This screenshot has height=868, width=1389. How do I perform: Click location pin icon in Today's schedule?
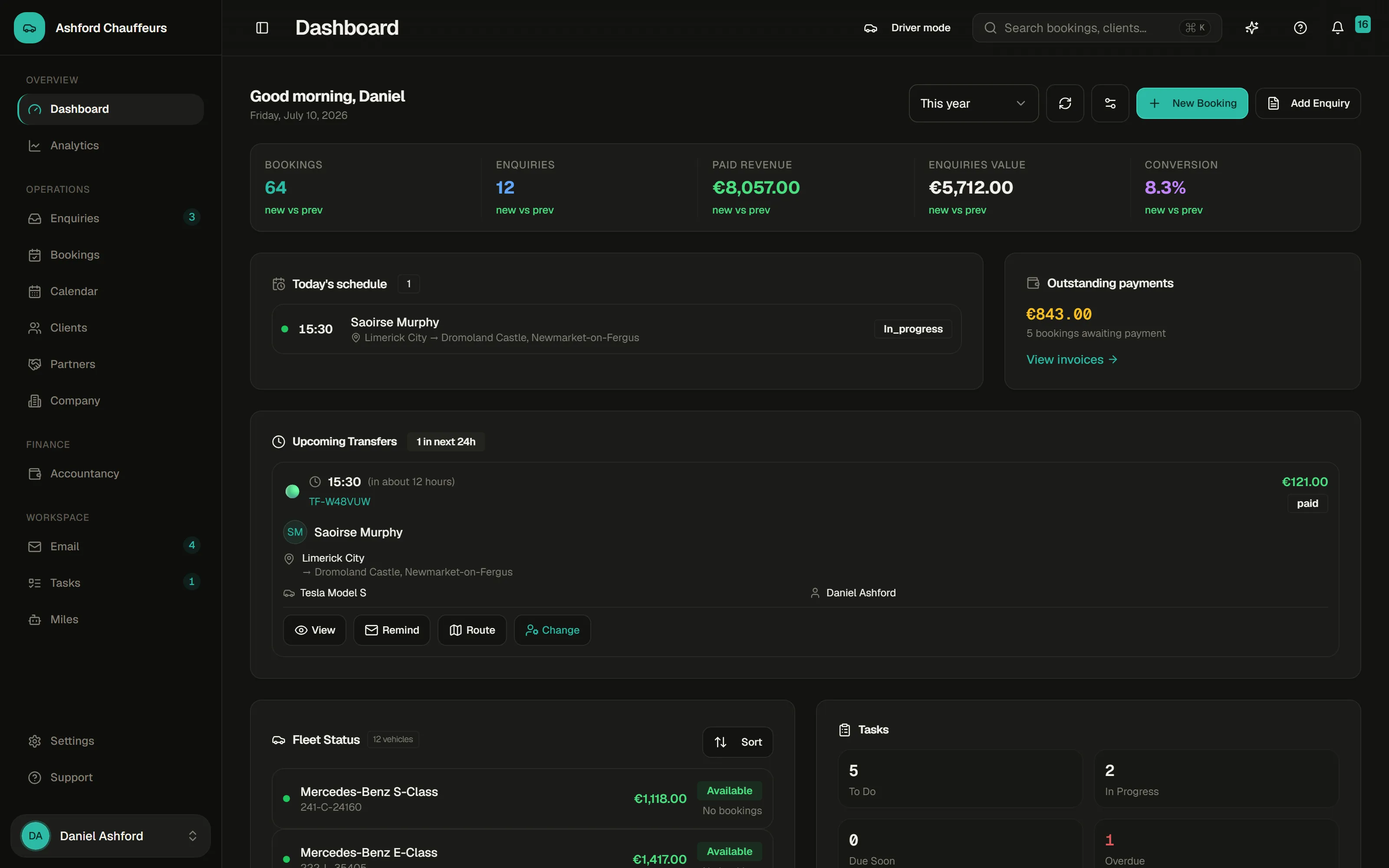click(356, 338)
